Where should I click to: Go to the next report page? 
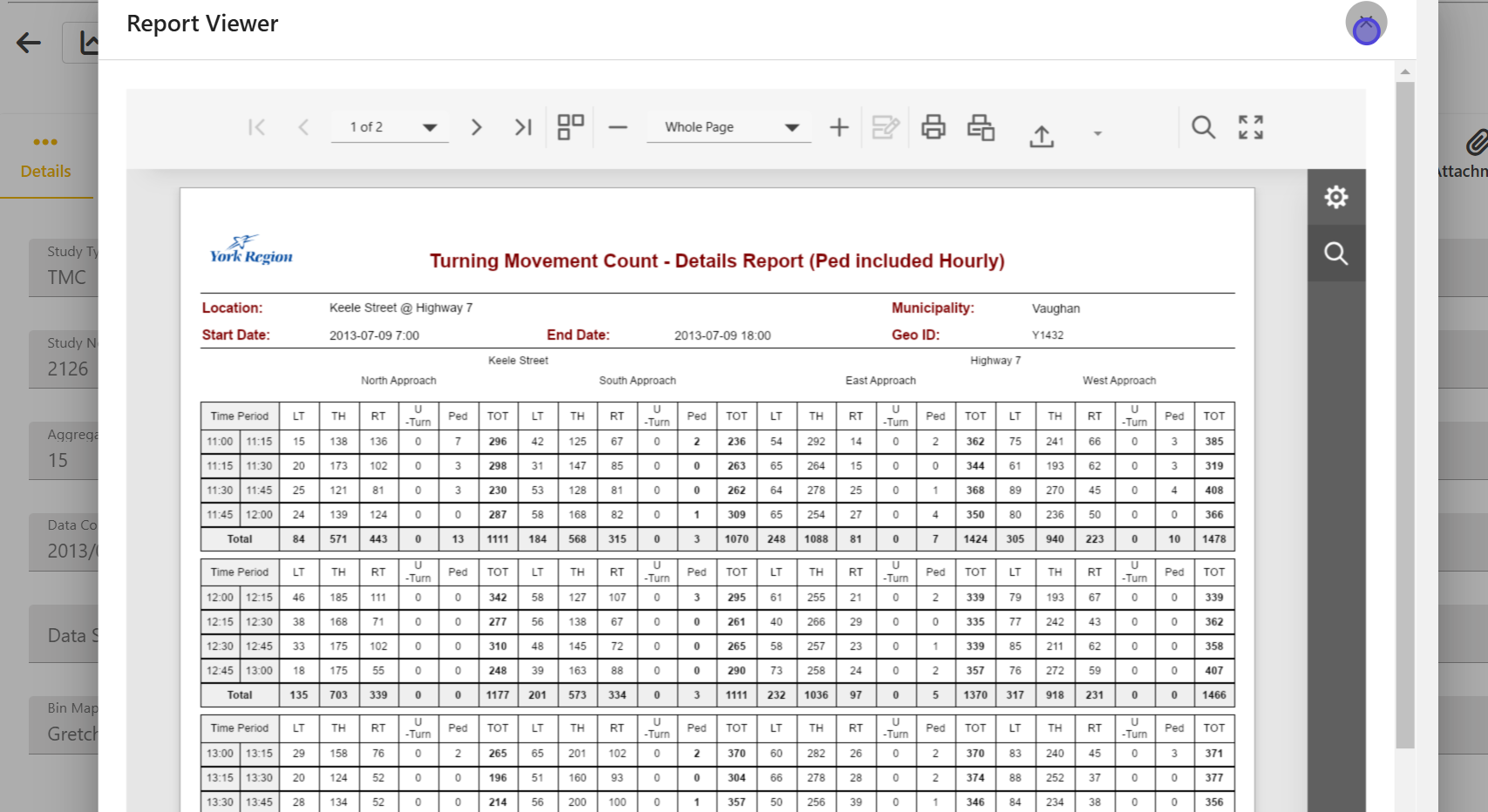point(476,127)
